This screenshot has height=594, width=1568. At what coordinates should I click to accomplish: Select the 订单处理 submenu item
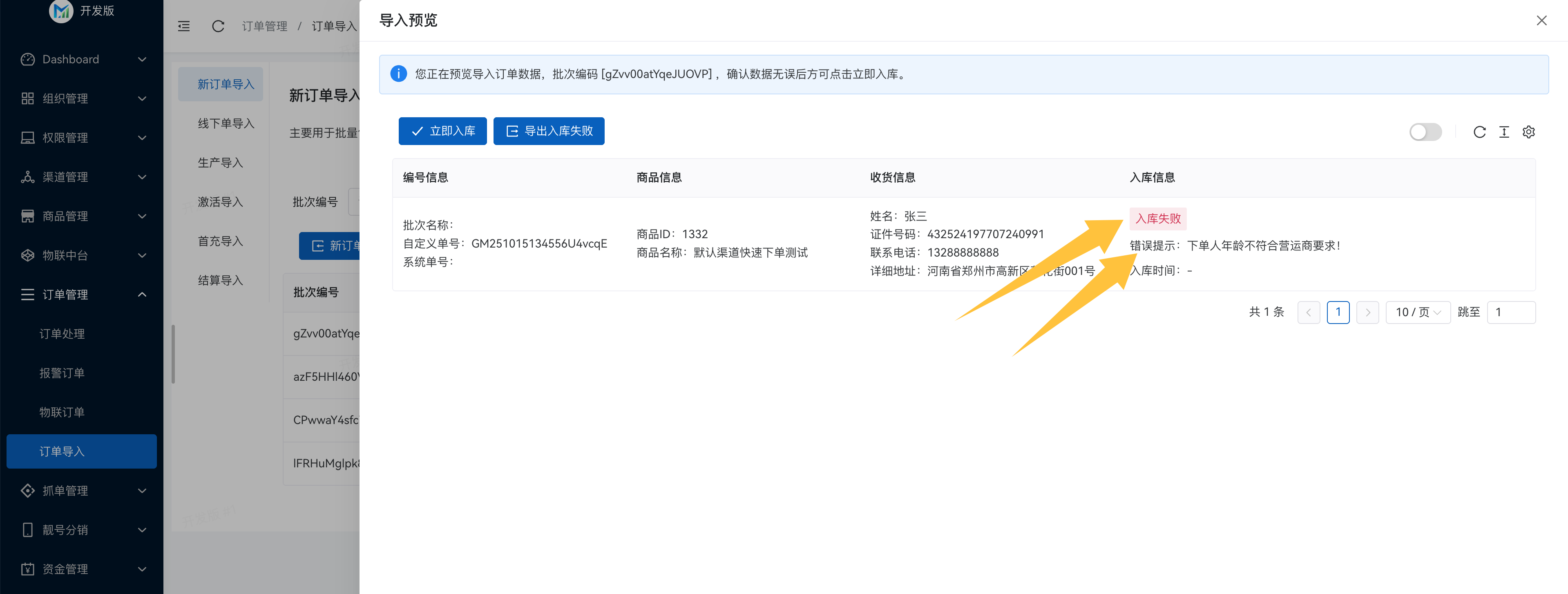click(62, 333)
